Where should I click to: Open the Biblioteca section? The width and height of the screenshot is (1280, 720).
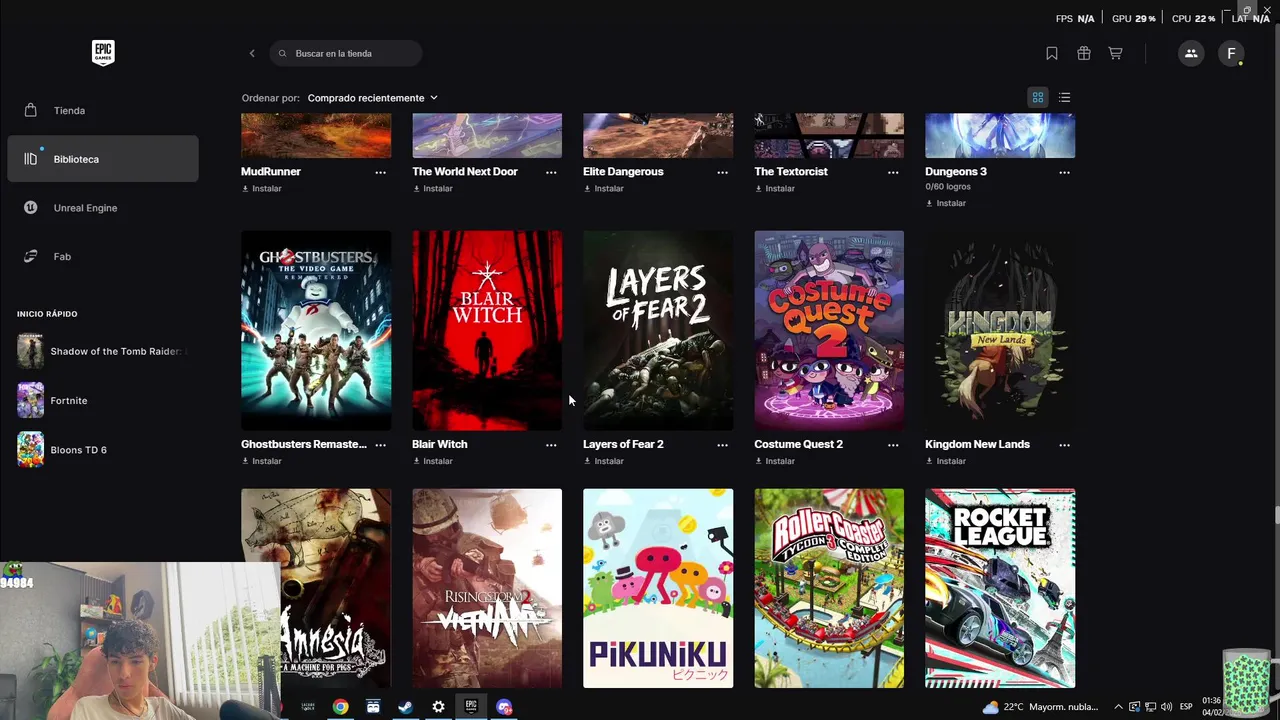[x=103, y=159]
